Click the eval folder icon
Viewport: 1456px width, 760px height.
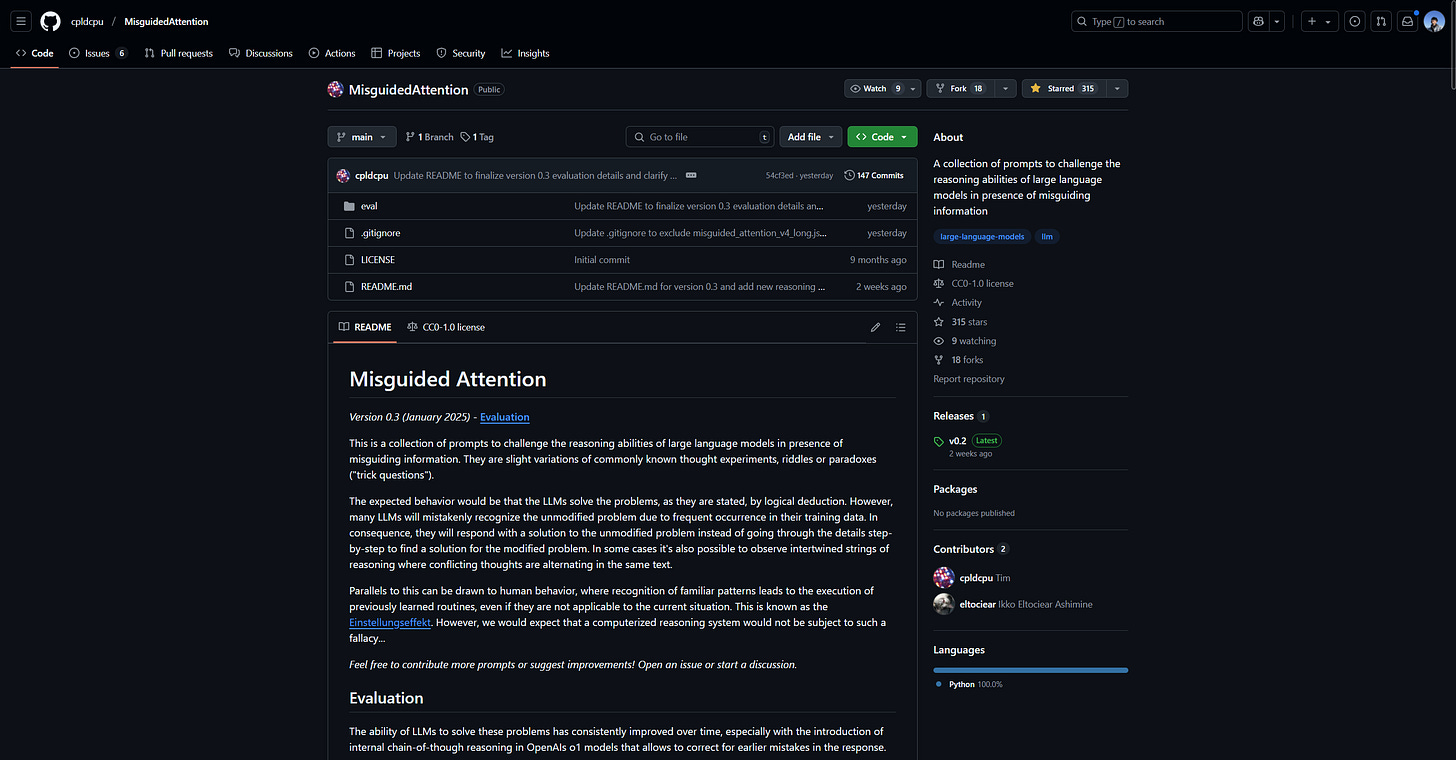point(349,206)
